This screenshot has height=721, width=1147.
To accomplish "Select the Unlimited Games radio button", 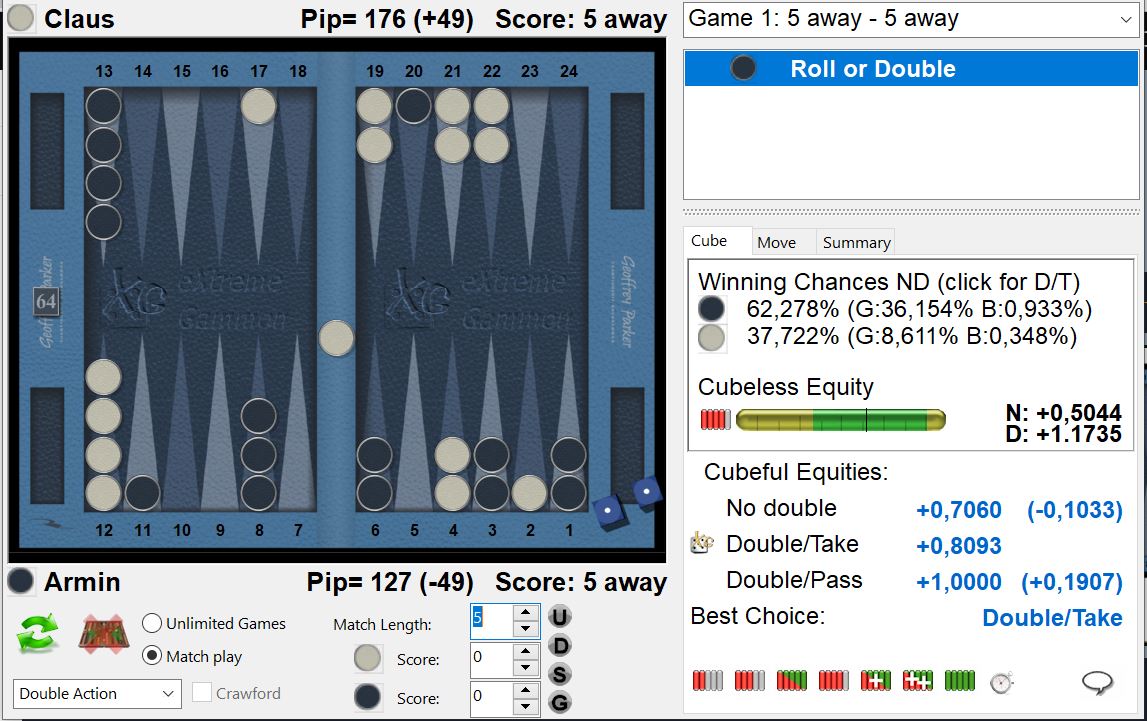I will (x=152, y=624).
